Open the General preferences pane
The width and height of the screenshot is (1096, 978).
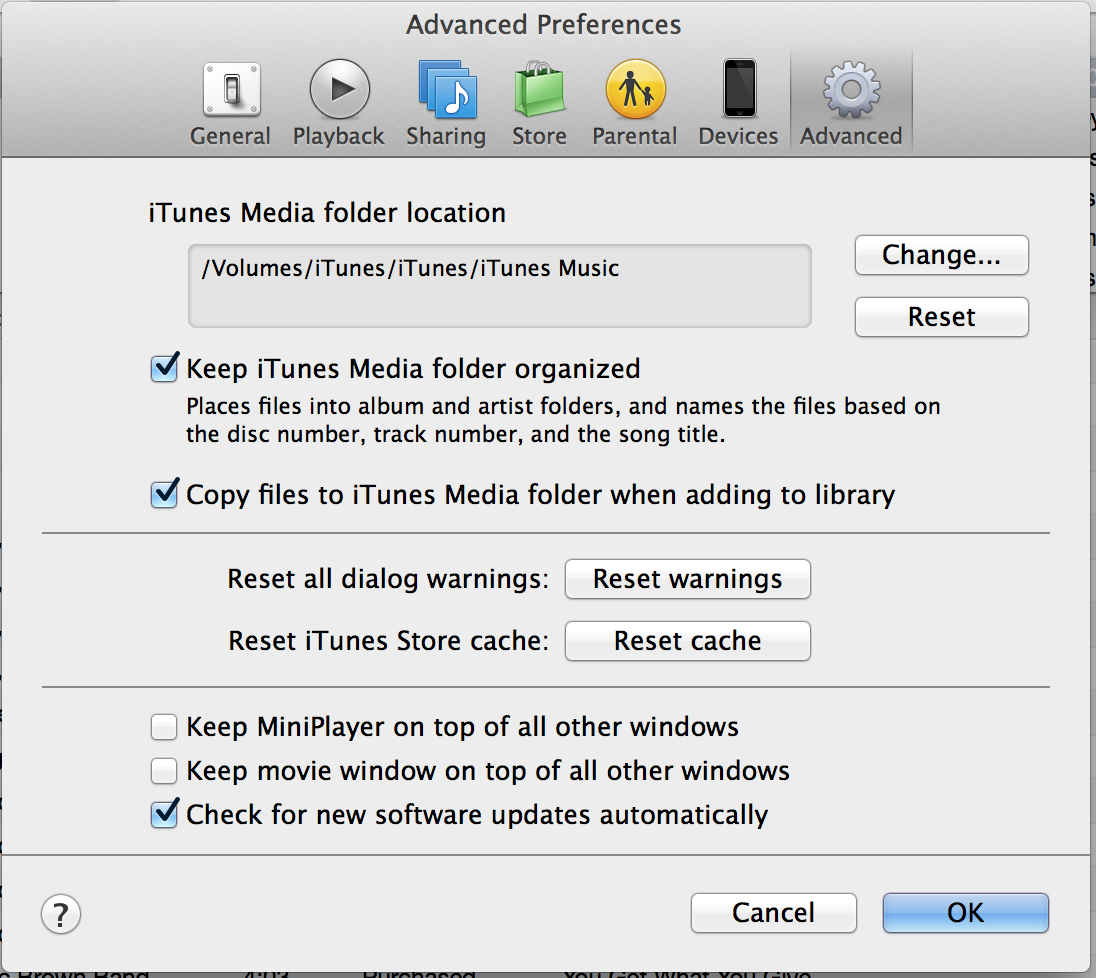pos(231,103)
